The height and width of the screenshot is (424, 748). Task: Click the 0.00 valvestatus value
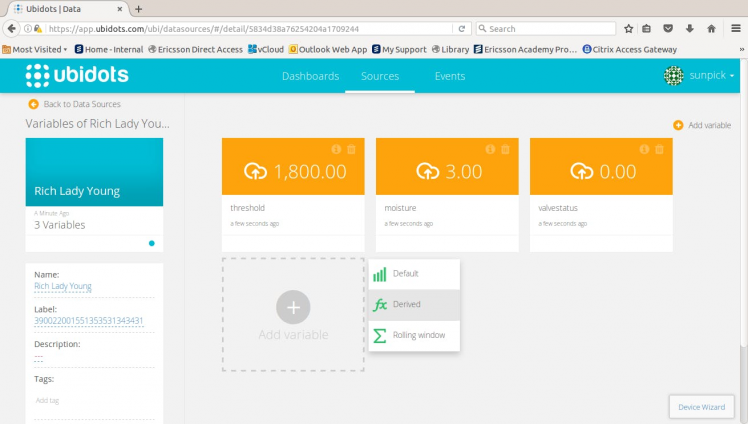(x=617, y=172)
